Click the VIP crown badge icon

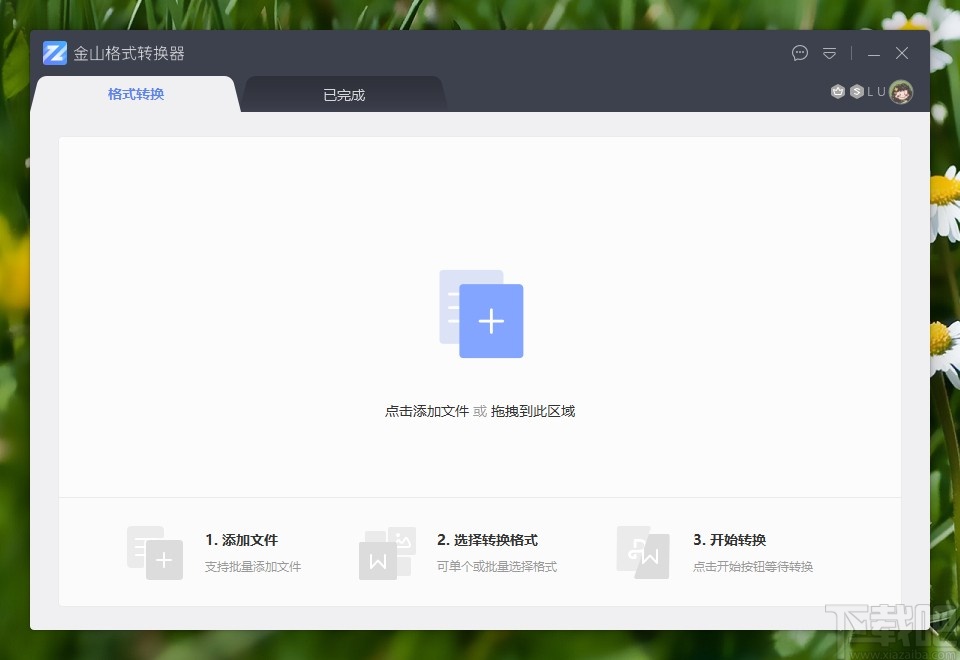click(x=838, y=91)
